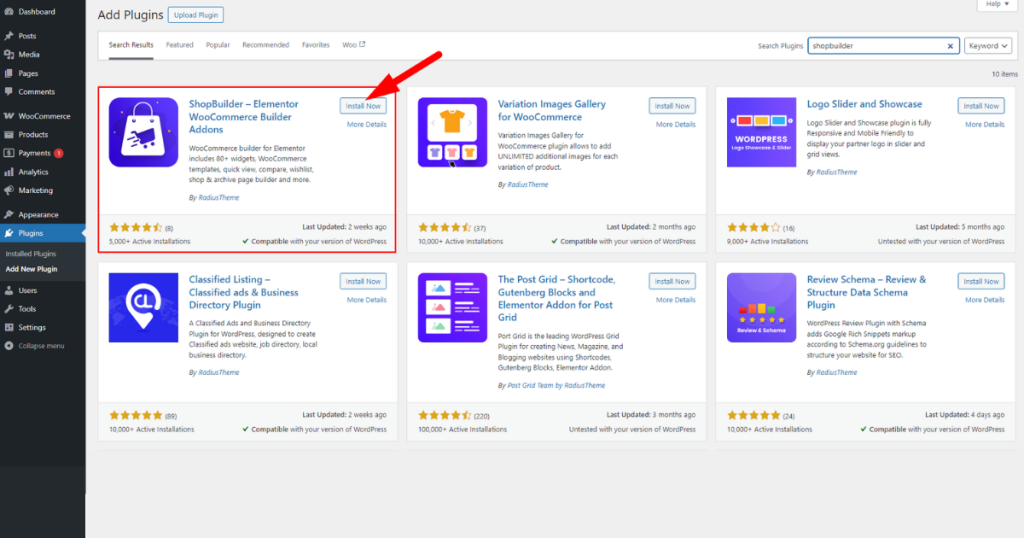Open the Logo Slider and Showcase title
The image size is (1024, 538).
pyautogui.click(x=864, y=104)
